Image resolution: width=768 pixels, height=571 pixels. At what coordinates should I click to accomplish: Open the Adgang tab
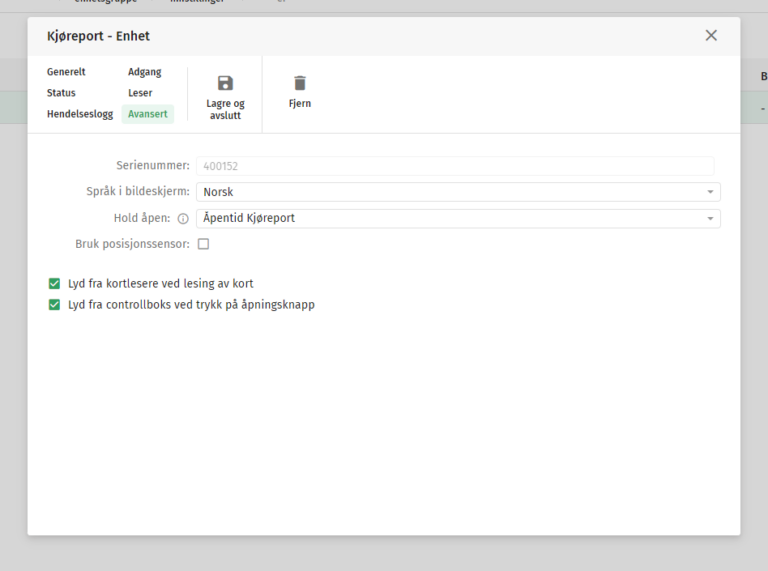click(x=144, y=72)
